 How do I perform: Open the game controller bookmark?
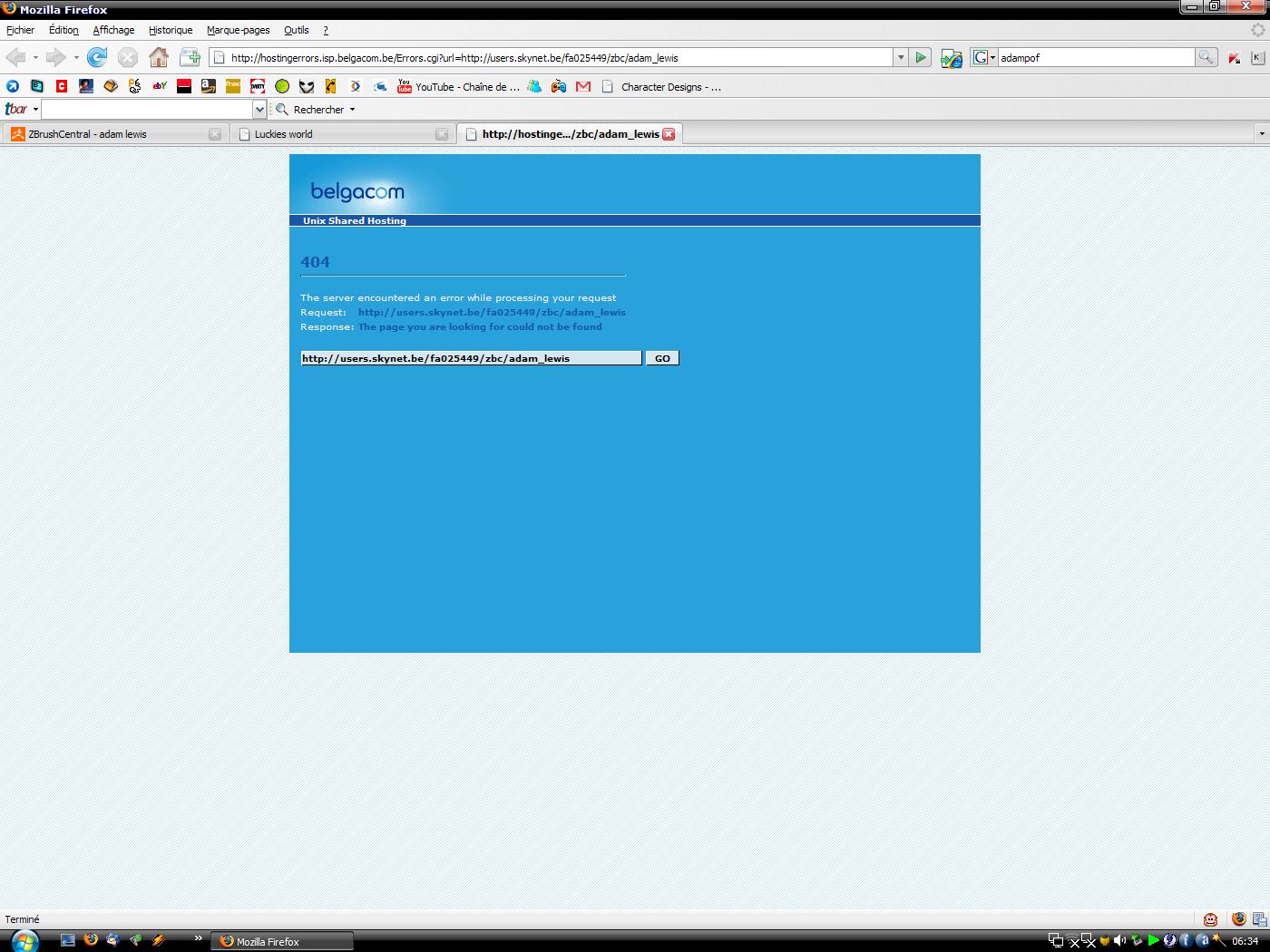click(559, 87)
